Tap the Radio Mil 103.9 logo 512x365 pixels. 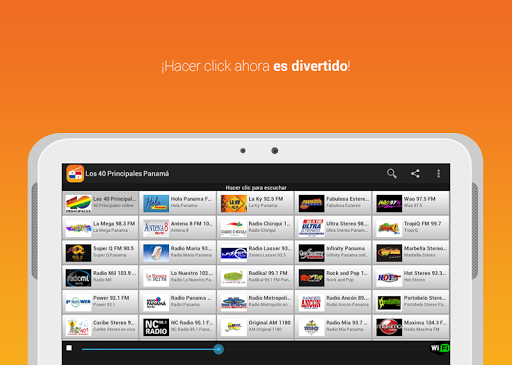[78, 278]
